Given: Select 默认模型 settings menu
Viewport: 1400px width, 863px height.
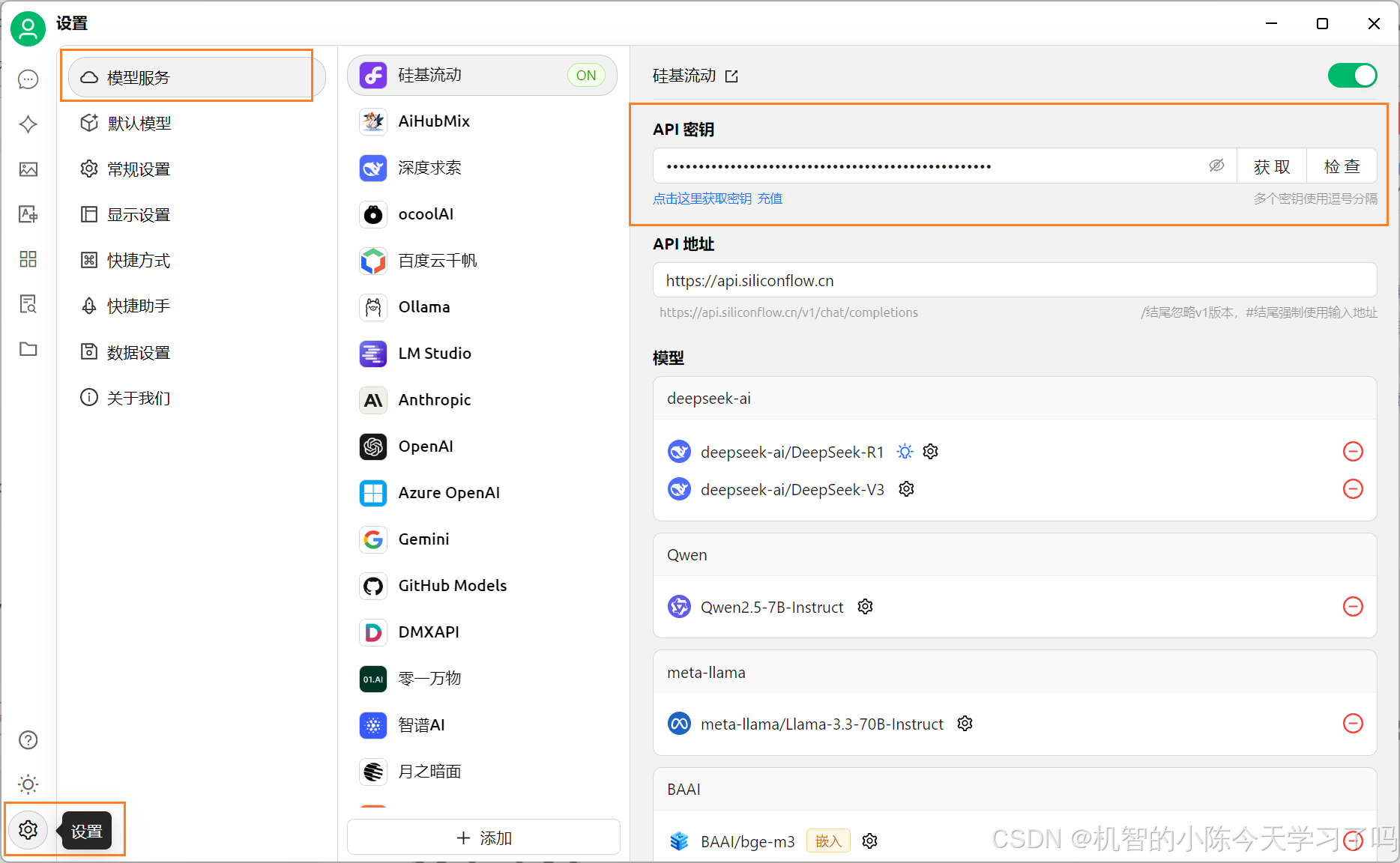Looking at the screenshot, I should point(197,124).
